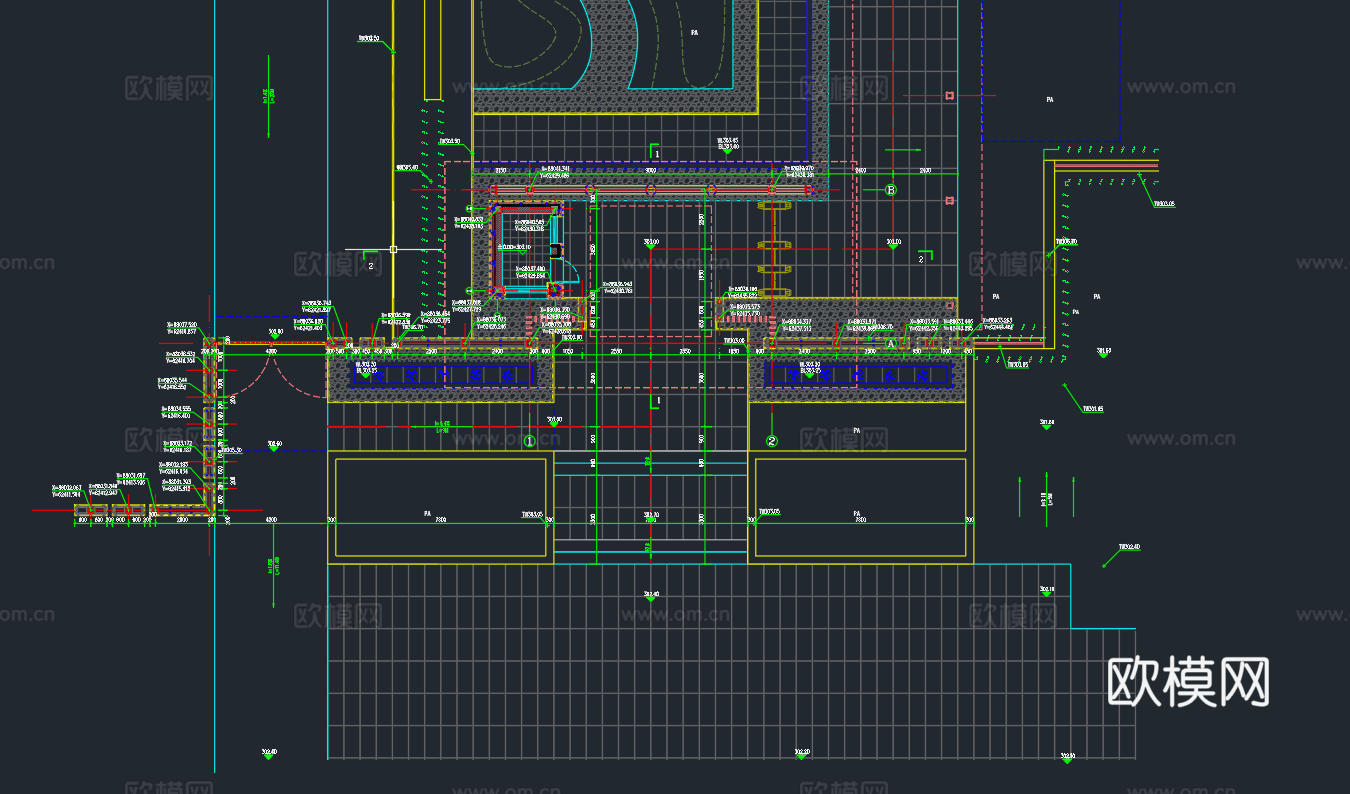Select the TW302.40 leader label
This screenshot has width=1350, height=794.
(1128, 547)
